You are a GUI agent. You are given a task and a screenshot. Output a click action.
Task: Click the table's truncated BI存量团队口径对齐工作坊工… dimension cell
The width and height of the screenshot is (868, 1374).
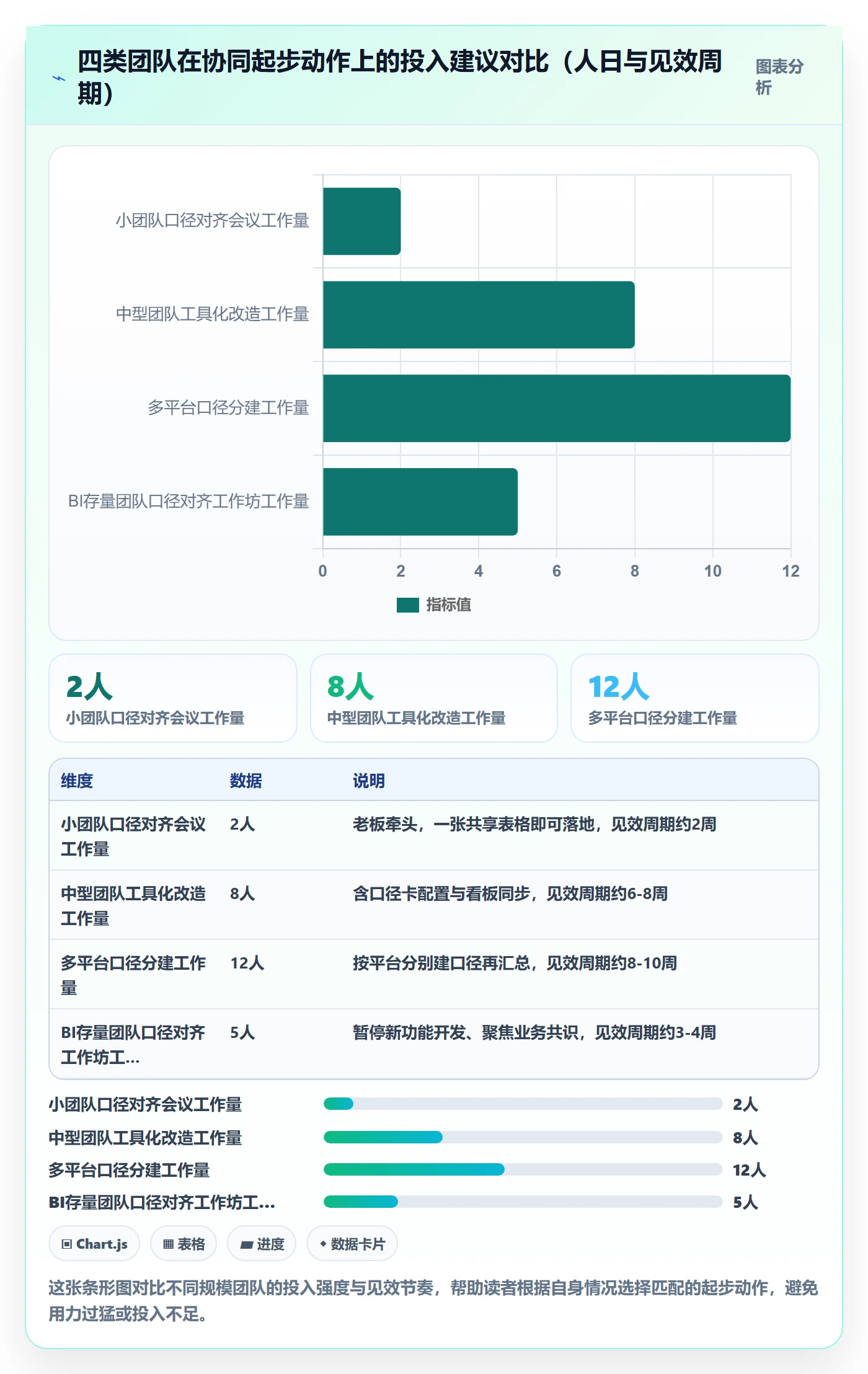133,1045
